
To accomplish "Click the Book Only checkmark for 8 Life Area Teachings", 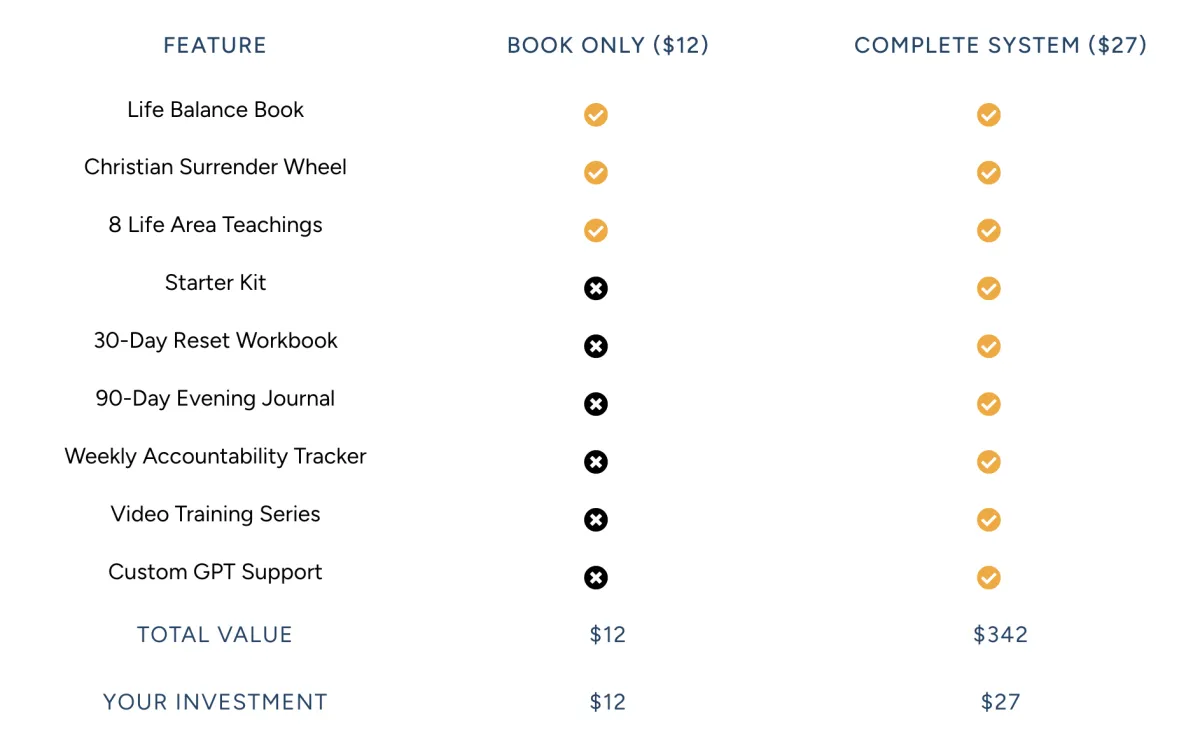I will click(x=595, y=231).
